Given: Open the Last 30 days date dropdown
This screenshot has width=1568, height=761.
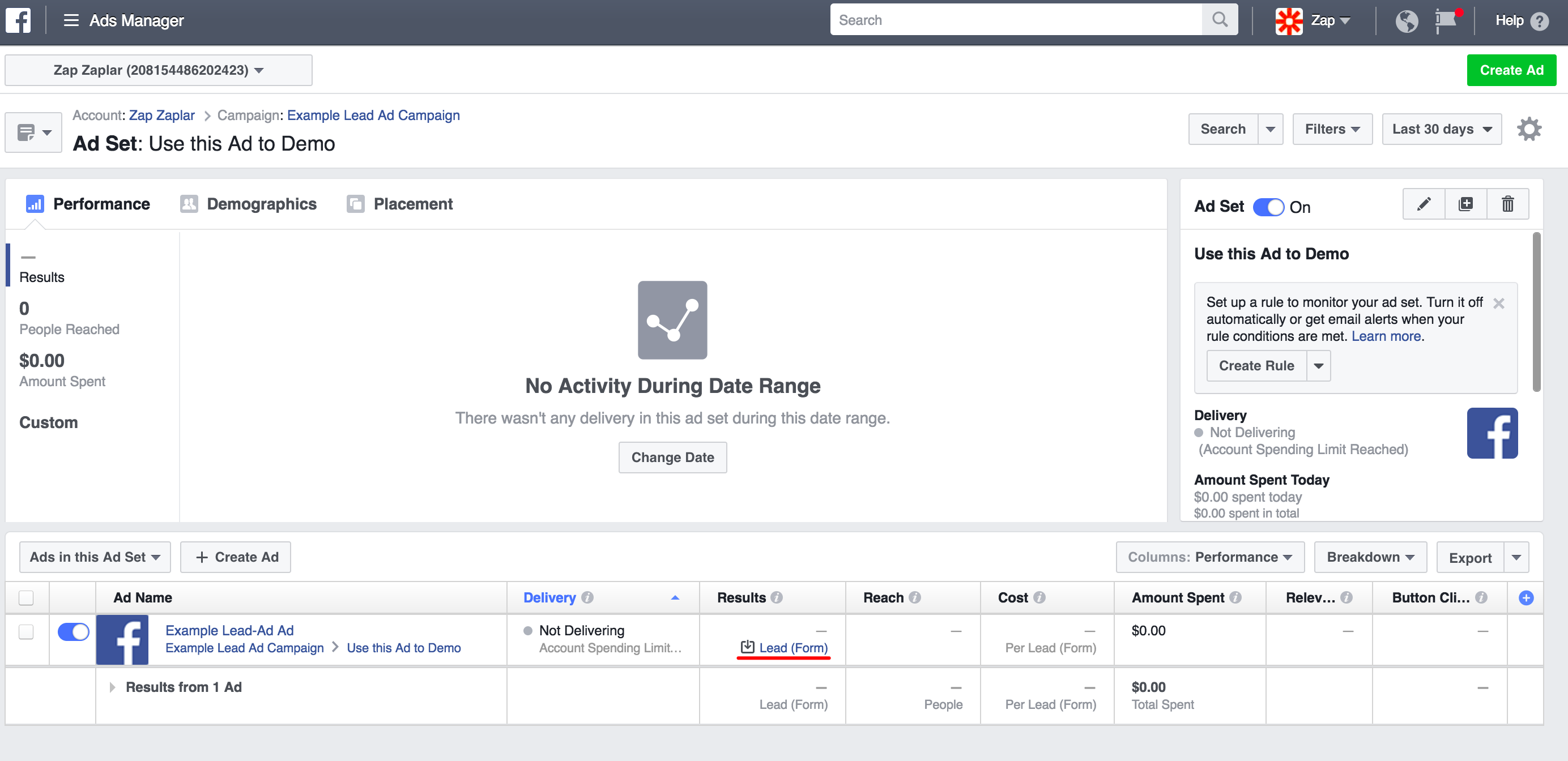Looking at the screenshot, I should point(1441,129).
